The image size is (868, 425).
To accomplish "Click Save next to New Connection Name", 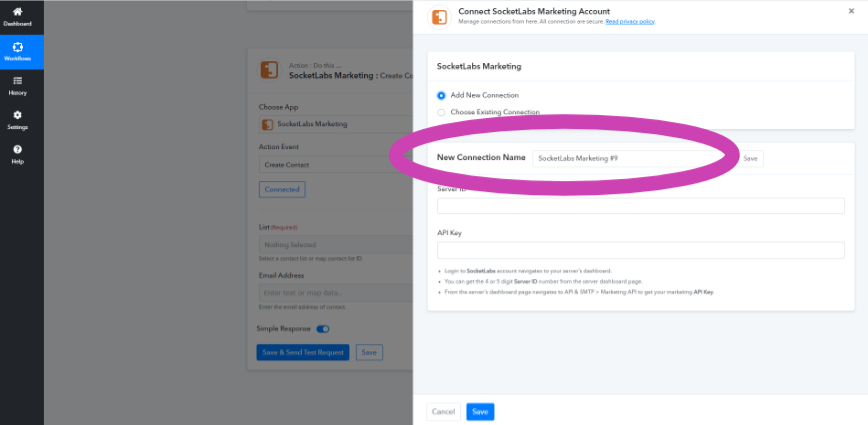I will pos(750,158).
